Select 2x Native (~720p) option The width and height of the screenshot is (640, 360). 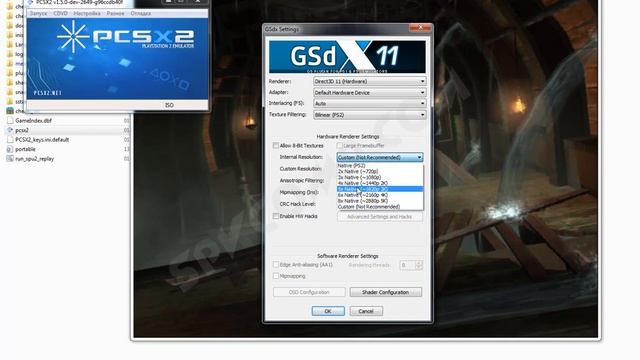[x=380, y=172]
